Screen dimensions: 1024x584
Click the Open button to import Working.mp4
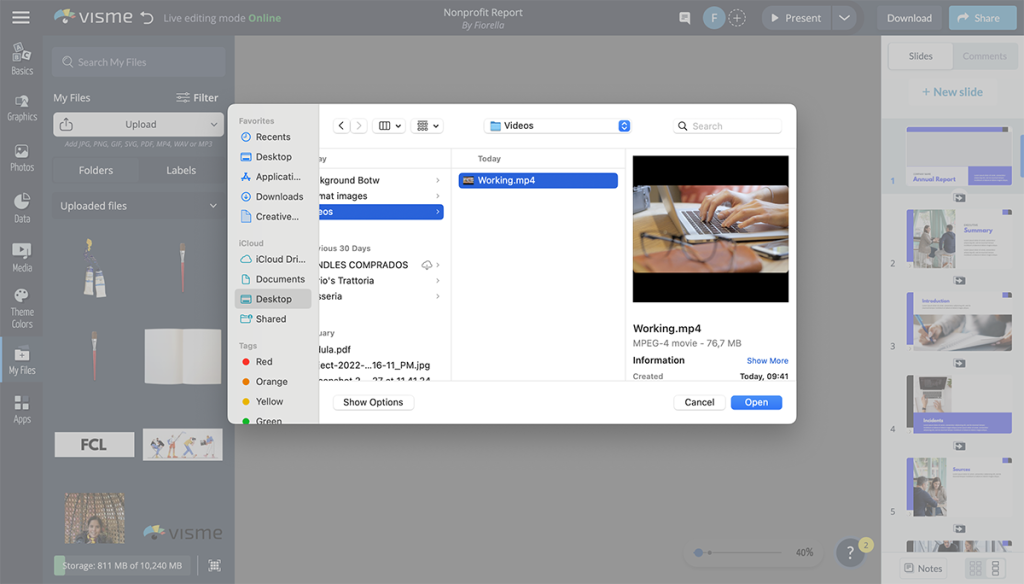click(756, 401)
